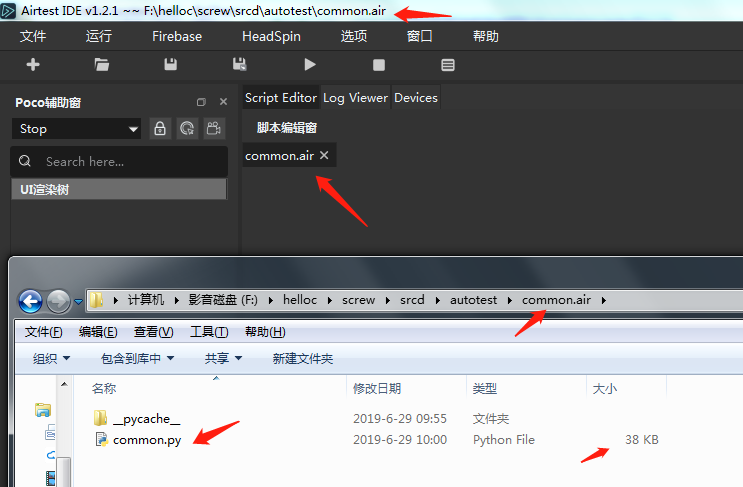The width and height of the screenshot is (743, 487).
Task: Click the helloc breadcrumb
Action: [300, 300]
